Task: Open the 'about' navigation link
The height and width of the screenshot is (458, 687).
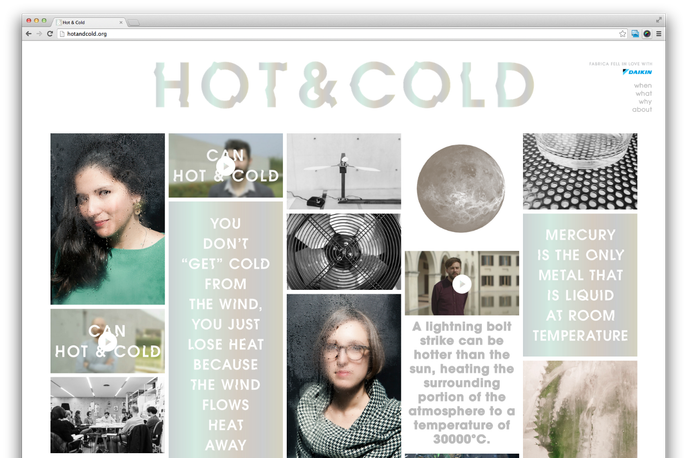Action: coord(642,110)
